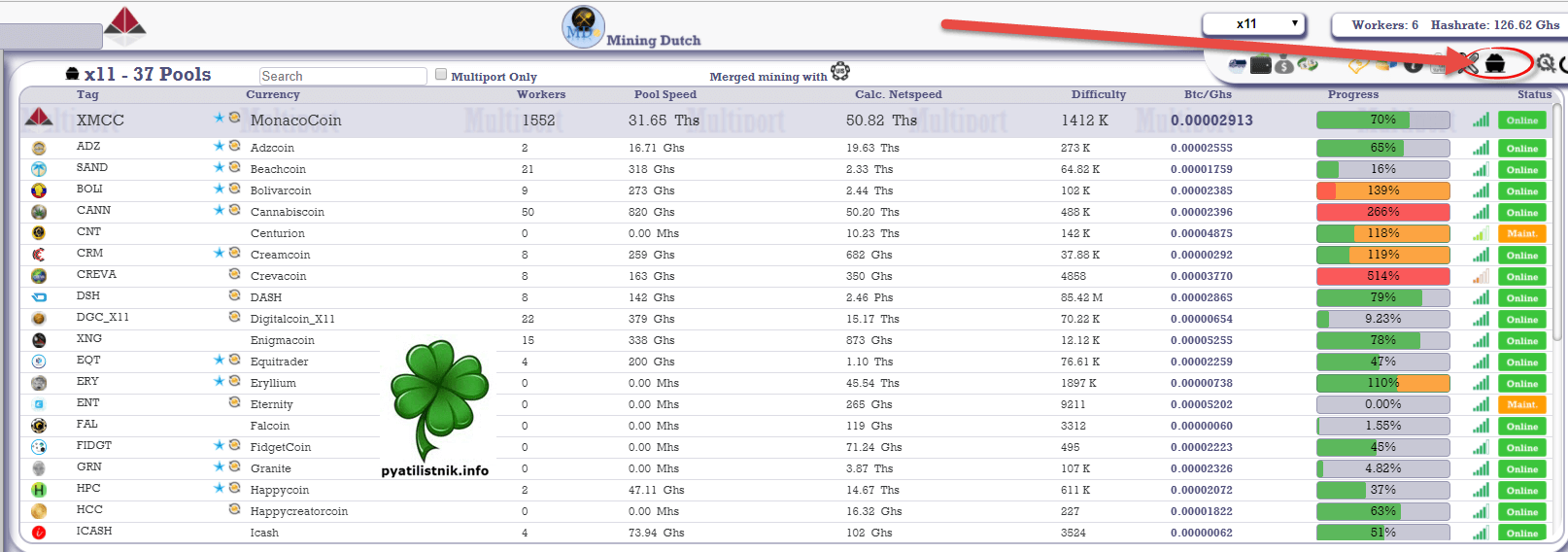The image size is (1568, 552).
Task: Click the Btc/Ghs value 0.00002913
Action: click(x=1211, y=121)
